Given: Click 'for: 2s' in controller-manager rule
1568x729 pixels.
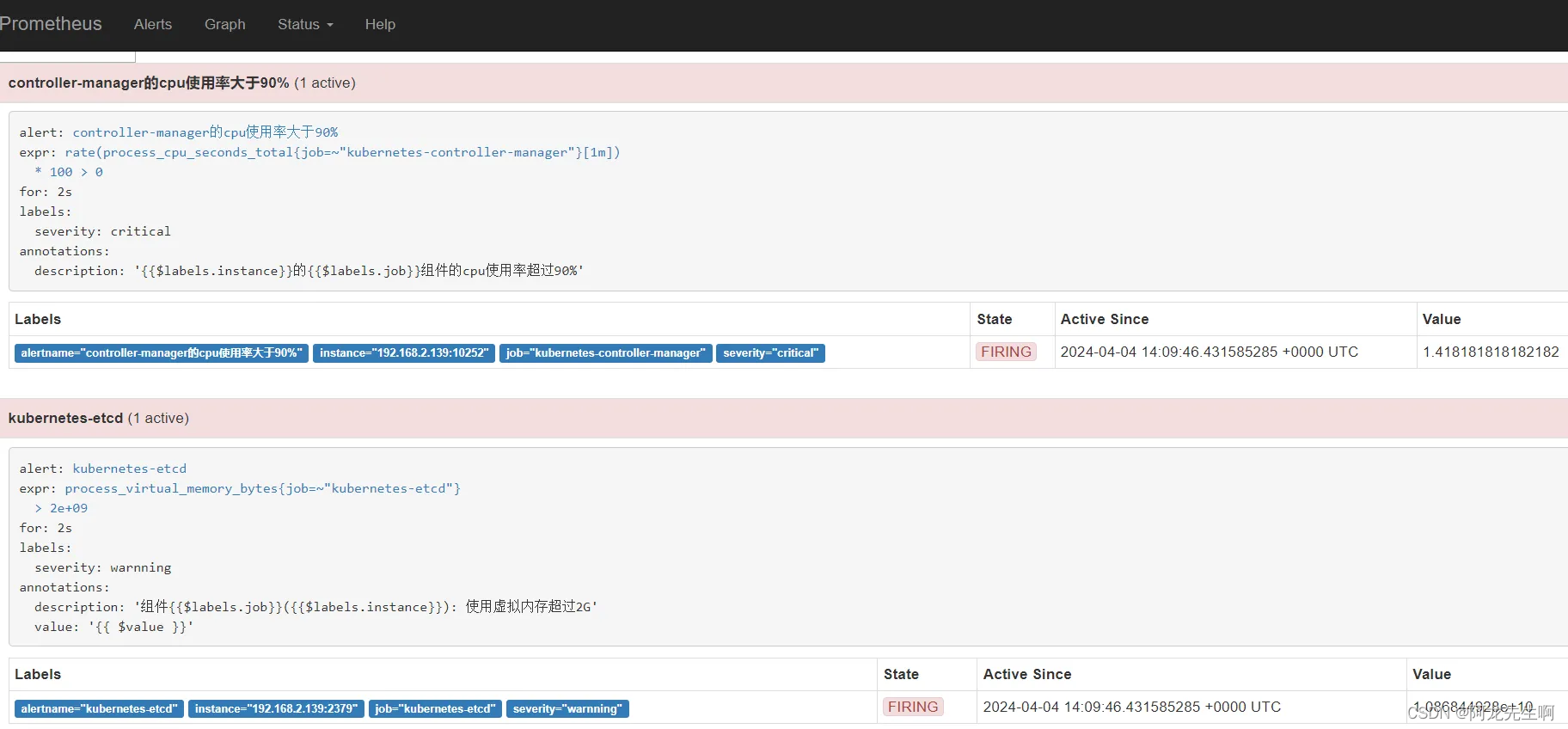Looking at the screenshot, I should pos(46,192).
